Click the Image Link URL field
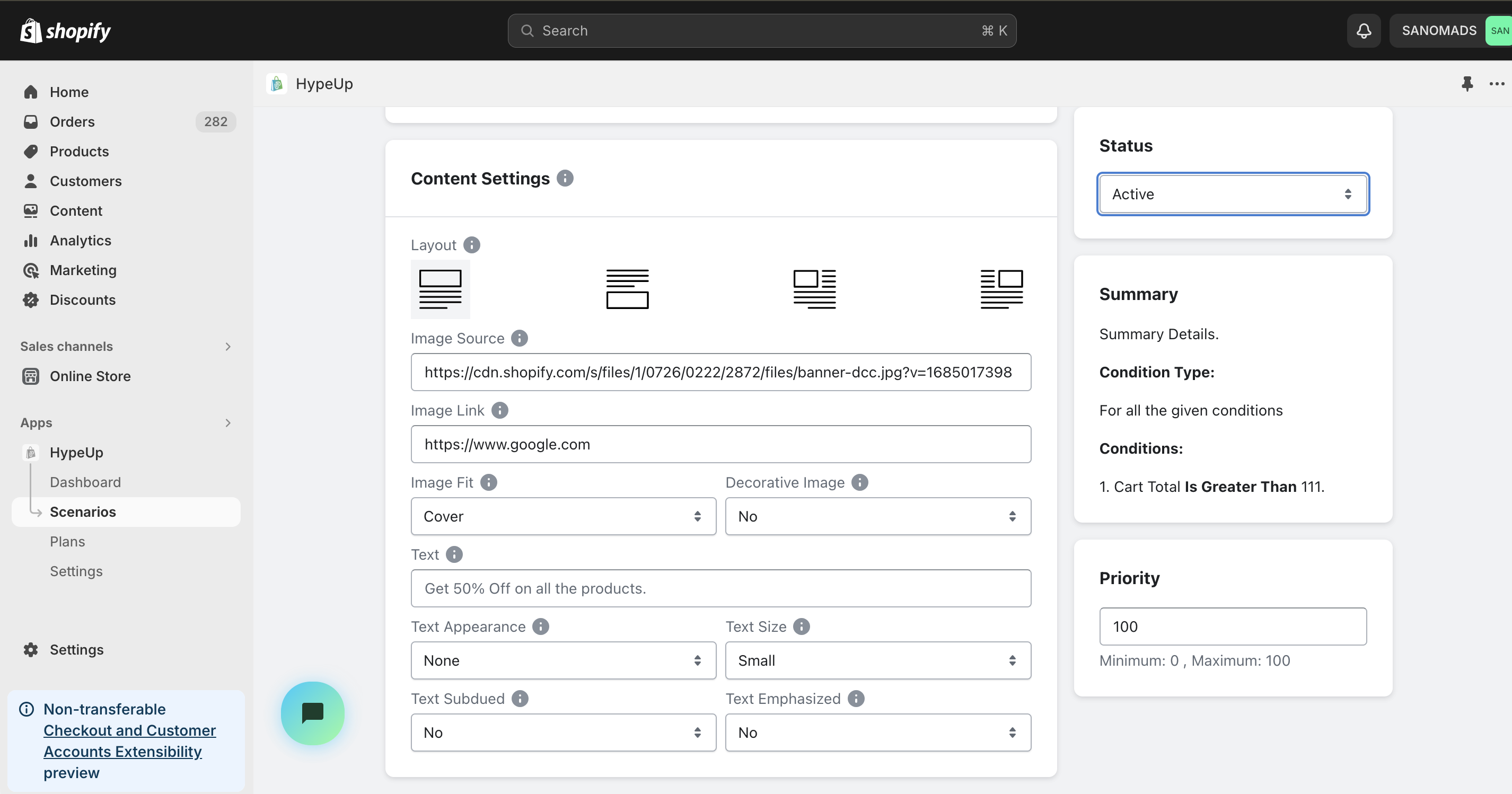Viewport: 1512px width, 794px height. point(720,444)
